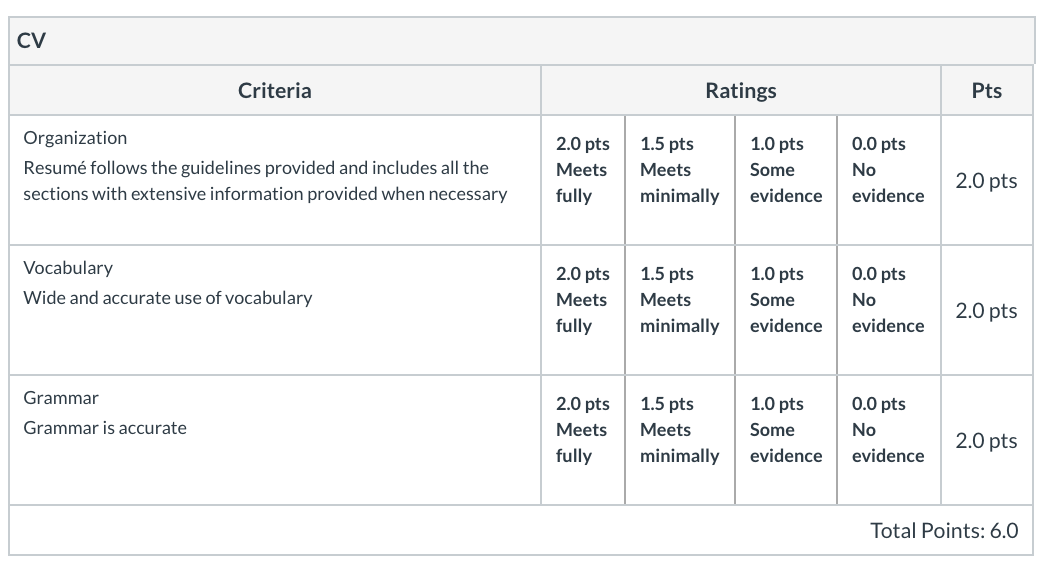Select 1.5 pts Meets minimally for Grammar

[680, 440]
